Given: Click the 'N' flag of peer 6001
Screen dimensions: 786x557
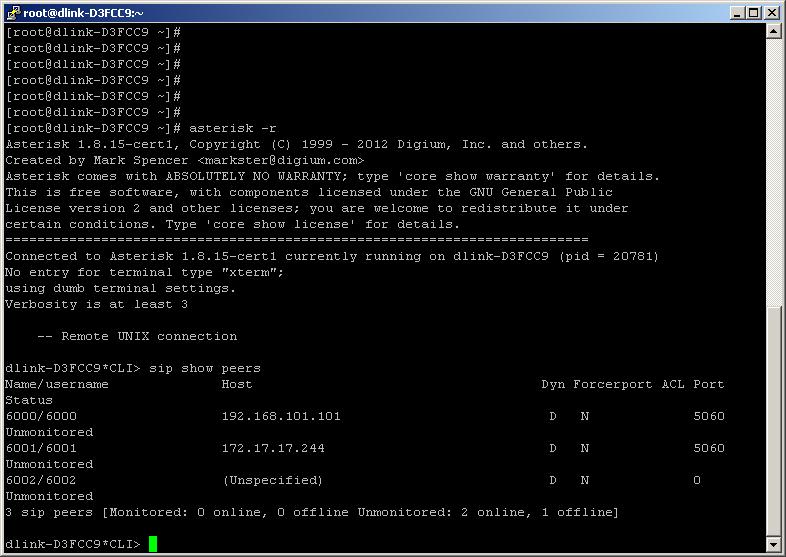Looking at the screenshot, I should pos(584,448).
